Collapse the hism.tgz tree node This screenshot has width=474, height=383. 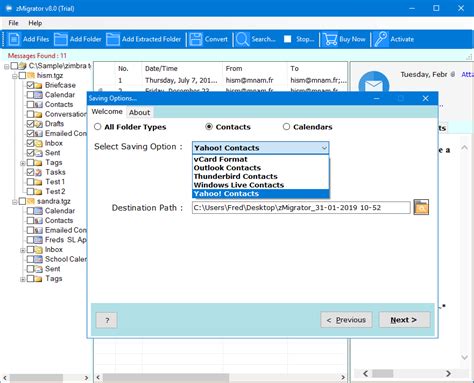click(14, 76)
